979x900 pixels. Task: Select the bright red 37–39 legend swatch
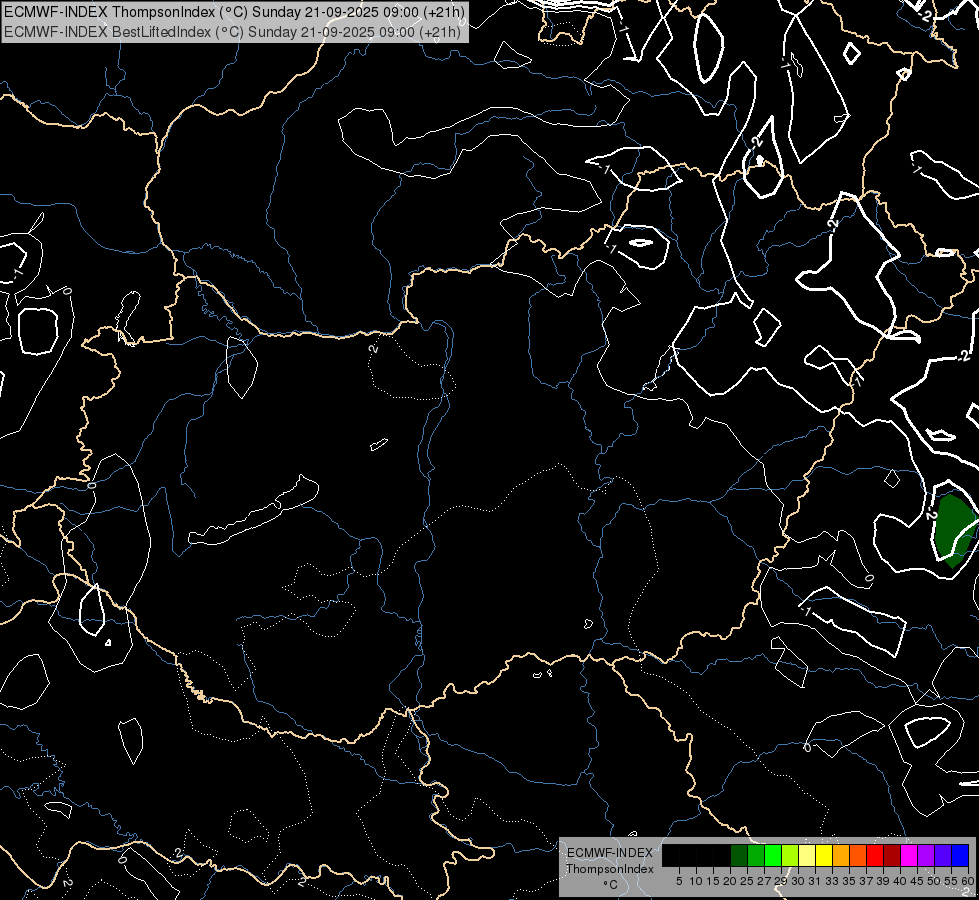(875, 855)
